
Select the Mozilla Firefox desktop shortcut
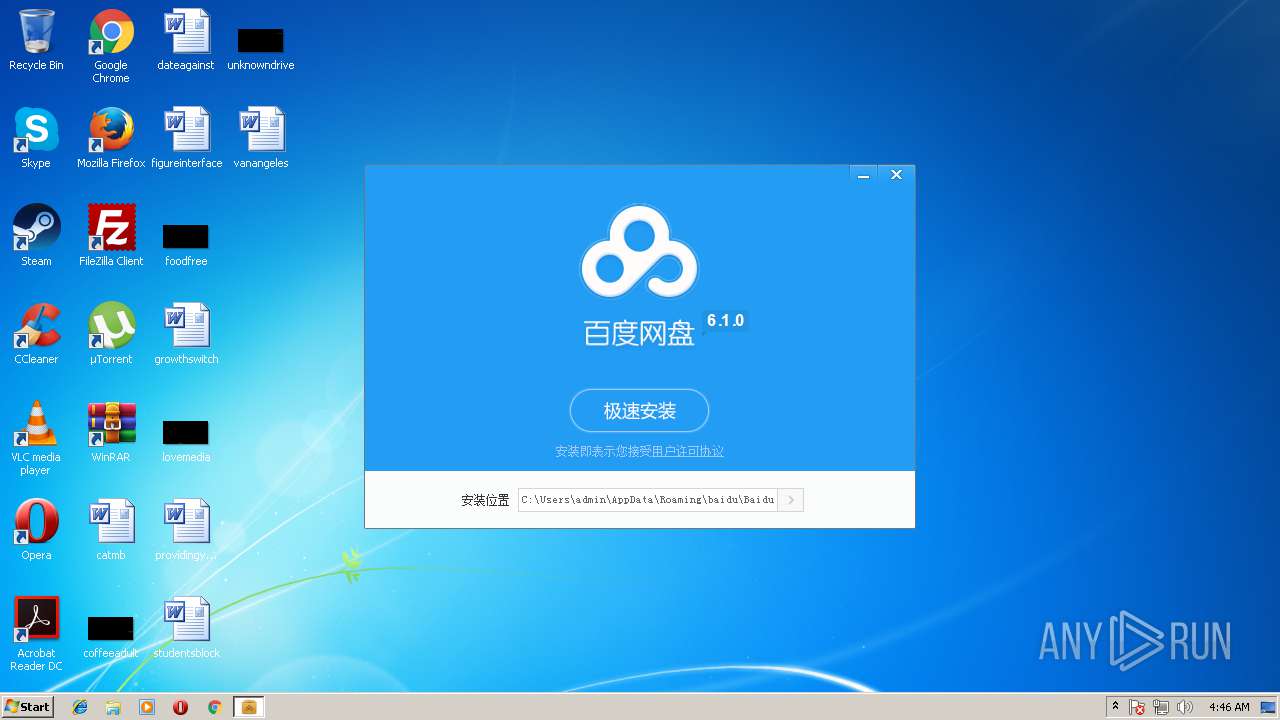point(111,138)
